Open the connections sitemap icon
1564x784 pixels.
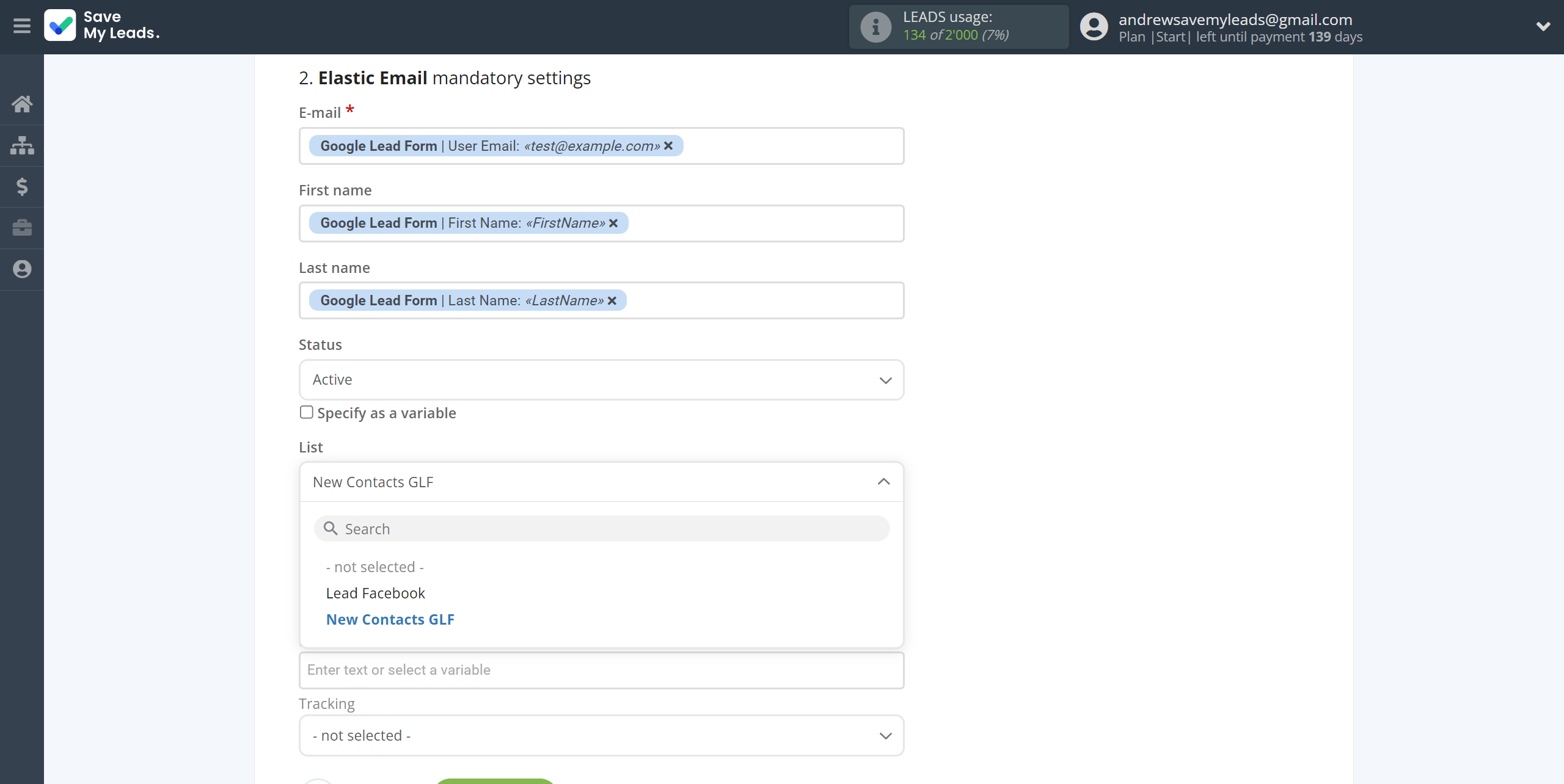22,145
